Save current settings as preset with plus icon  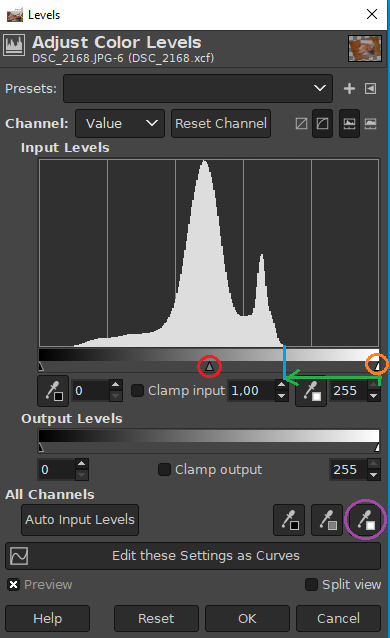click(349, 89)
